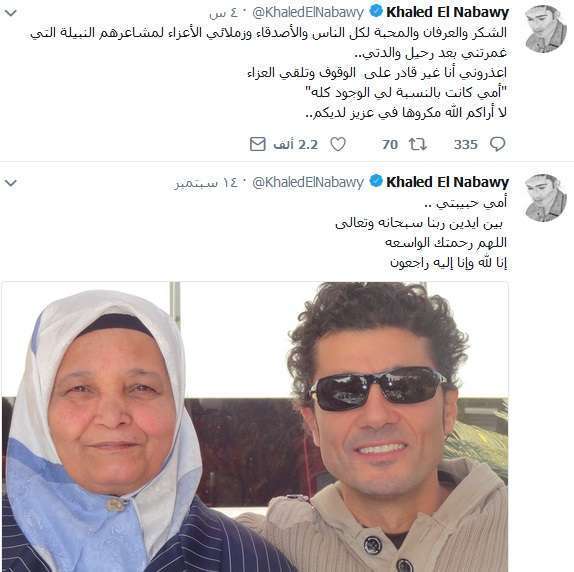Click the verified badge in the first tweet

376,12
